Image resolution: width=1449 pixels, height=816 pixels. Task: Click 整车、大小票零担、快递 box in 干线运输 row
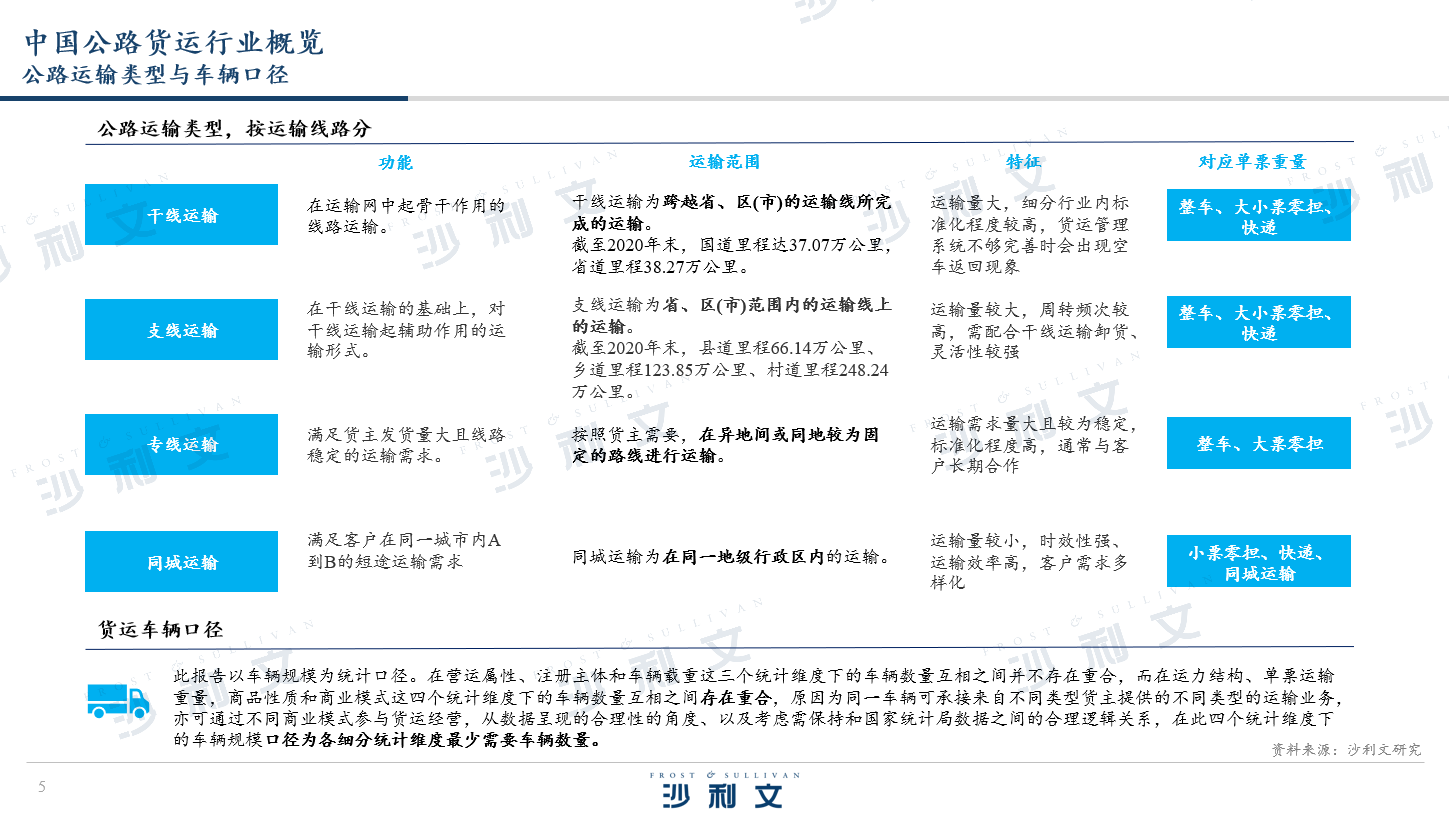(1258, 216)
